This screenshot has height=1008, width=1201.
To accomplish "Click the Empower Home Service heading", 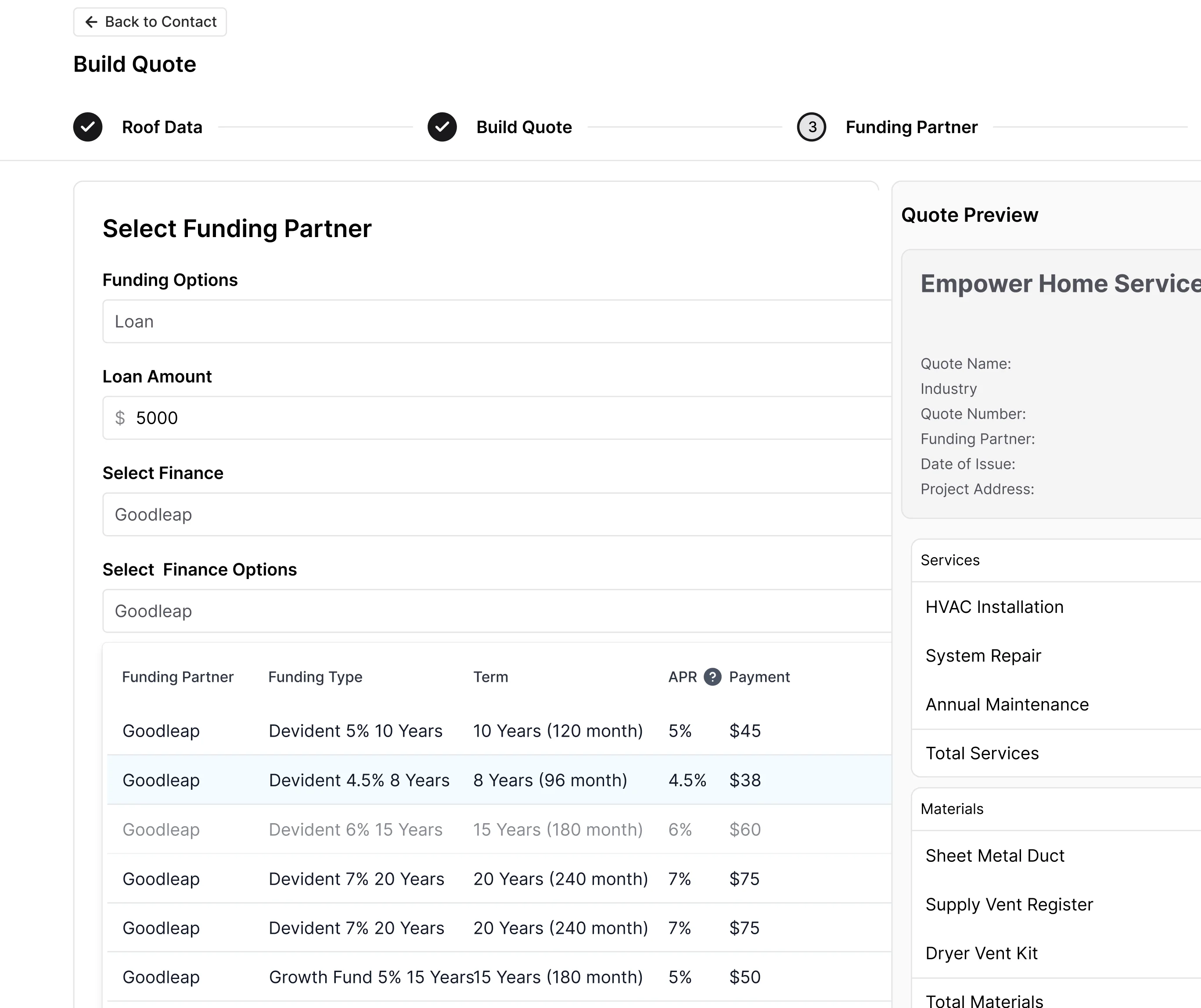I will [x=1060, y=284].
